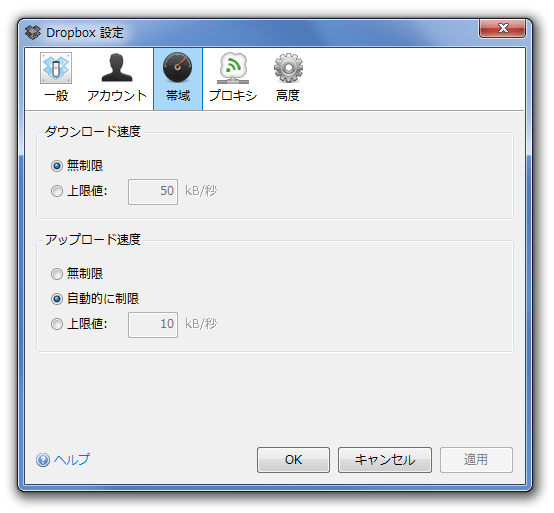Choose 自動的に制限 upload option
The width and height of the screenshot is (554, 513).
pos(57,299)
